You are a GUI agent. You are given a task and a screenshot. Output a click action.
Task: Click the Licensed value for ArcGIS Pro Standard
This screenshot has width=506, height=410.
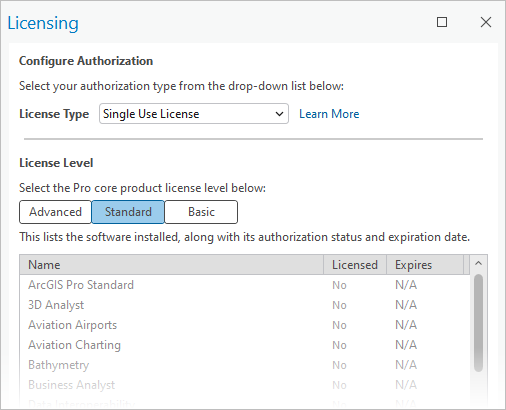pos(339,285)
